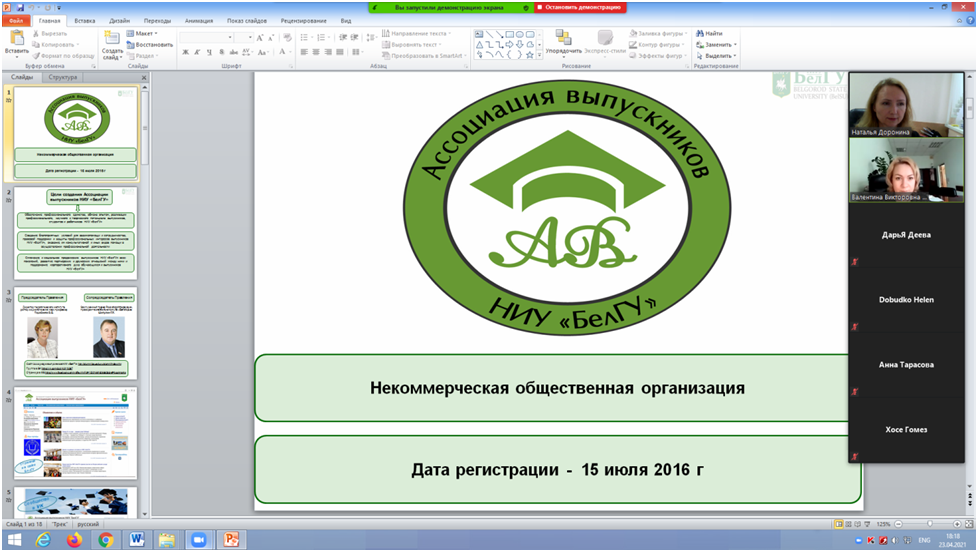
Task: Stop screen sharing (Остановить демонстрацию)
Action: [x=580, y=7]
